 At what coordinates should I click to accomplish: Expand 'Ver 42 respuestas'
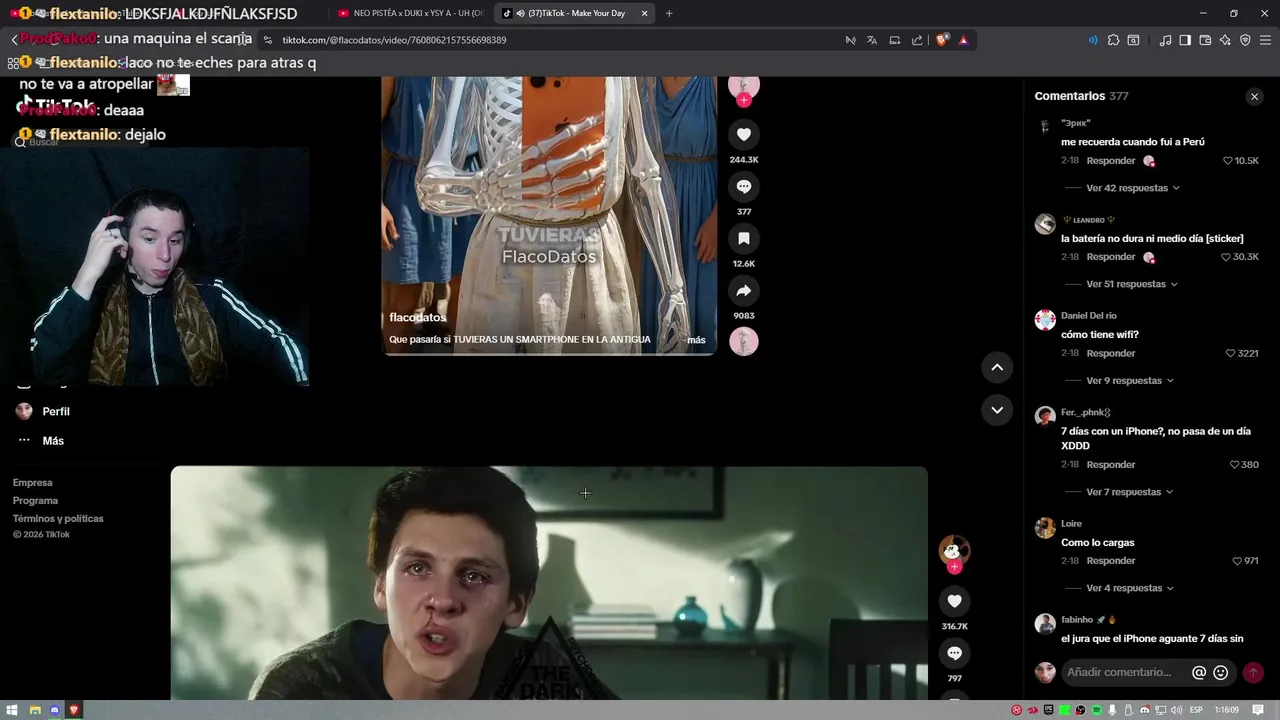click(x=1133, y=188)
